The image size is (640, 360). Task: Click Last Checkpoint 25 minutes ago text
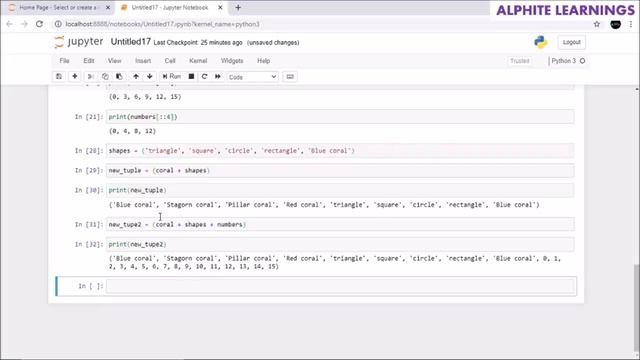point(198,42)
